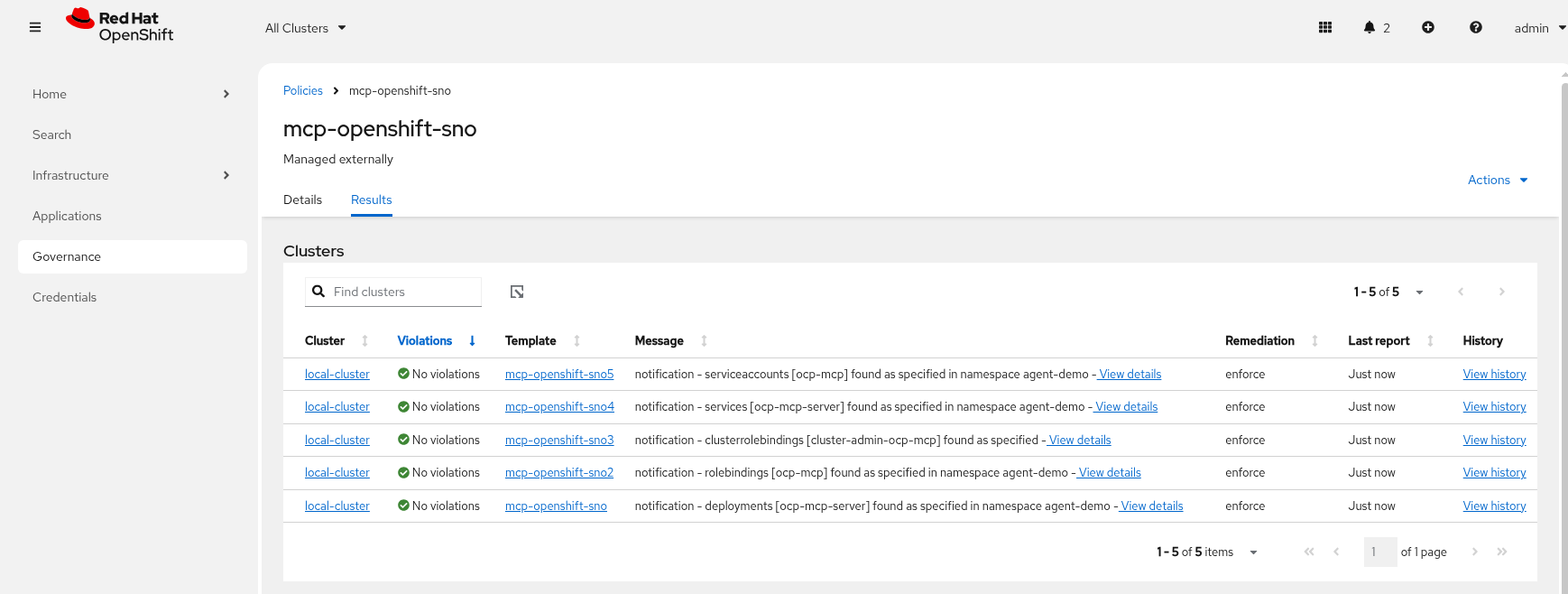
Task: Click the plus import icon
Action: [1428, 27]
